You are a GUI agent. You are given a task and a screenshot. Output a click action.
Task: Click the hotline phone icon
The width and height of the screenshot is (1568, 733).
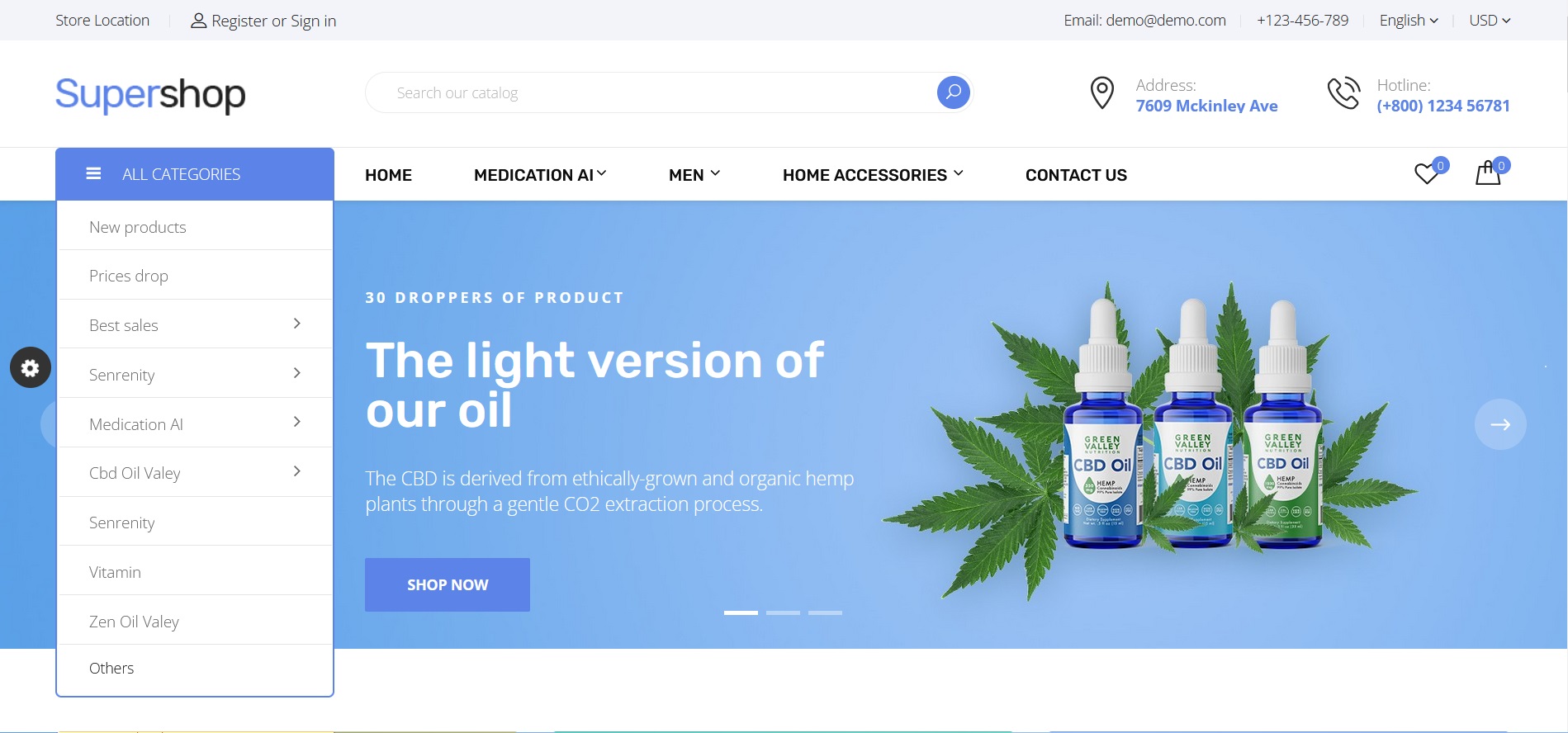point(1343,93)
